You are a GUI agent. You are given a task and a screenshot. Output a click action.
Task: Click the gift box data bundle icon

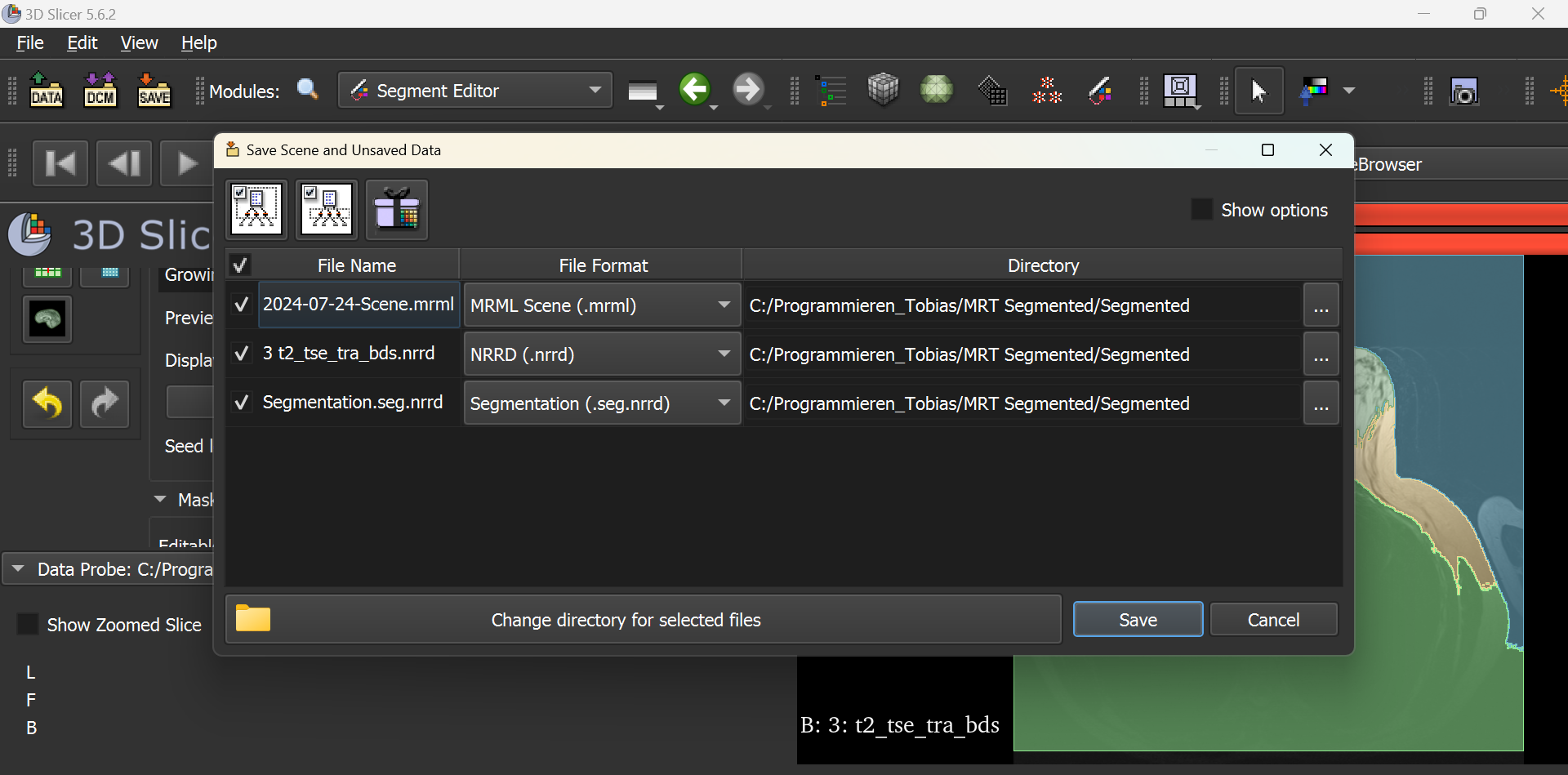click(397, 210)
